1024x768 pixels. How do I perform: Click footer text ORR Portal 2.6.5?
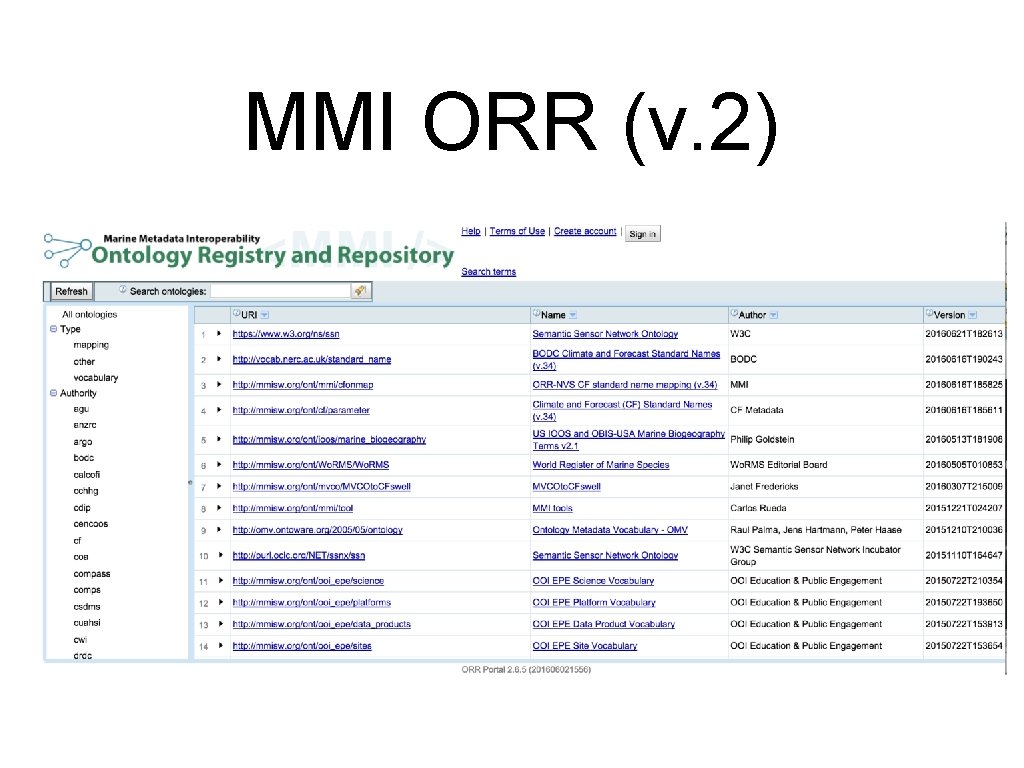[526, 669]
